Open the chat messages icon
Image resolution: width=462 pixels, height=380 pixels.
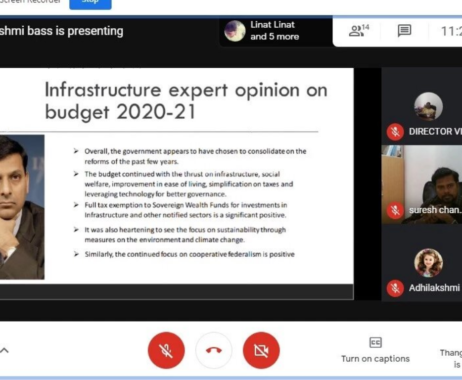(404, 31)
